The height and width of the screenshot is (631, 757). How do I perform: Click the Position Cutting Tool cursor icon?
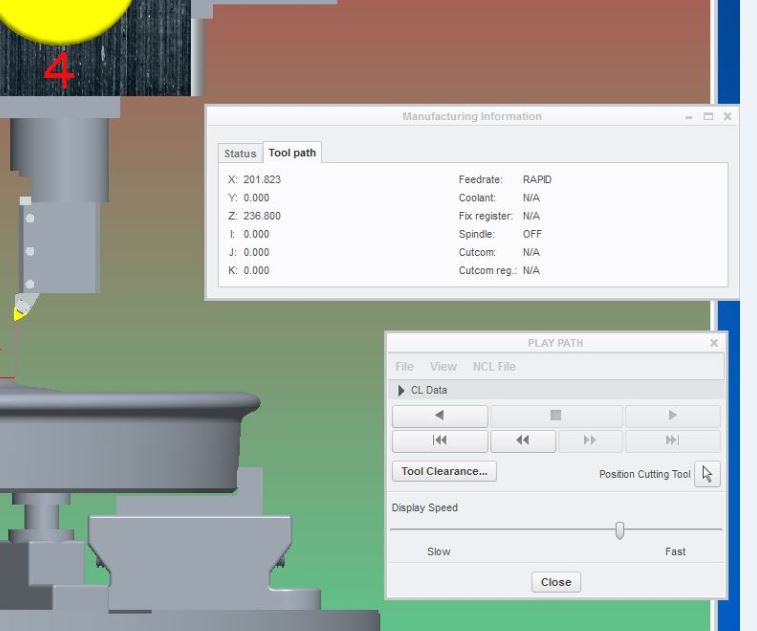tap(707, 474)
